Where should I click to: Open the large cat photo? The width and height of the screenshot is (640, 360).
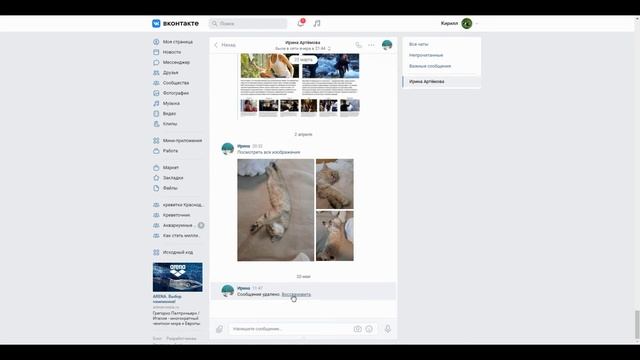pyautogui.click(x=276, y=210)
